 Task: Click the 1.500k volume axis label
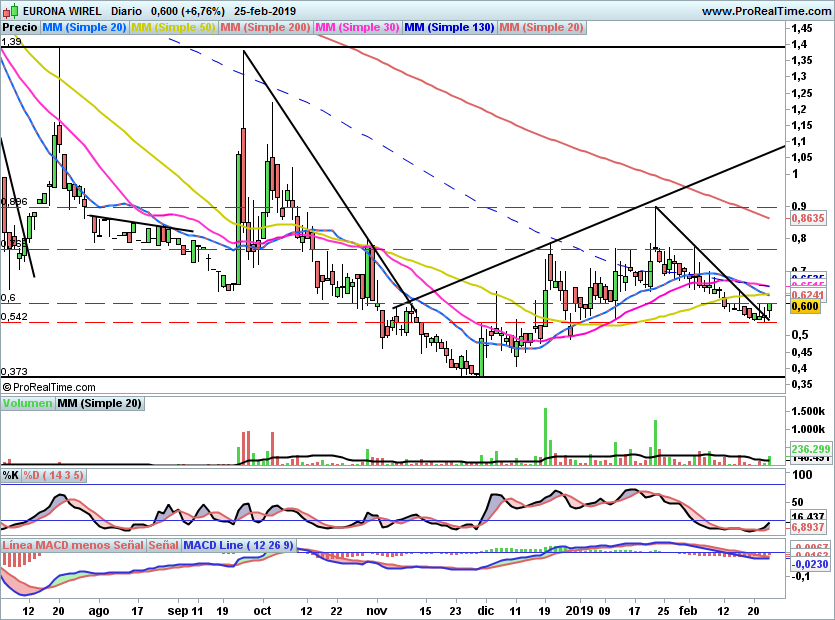(x=808, y=411)
